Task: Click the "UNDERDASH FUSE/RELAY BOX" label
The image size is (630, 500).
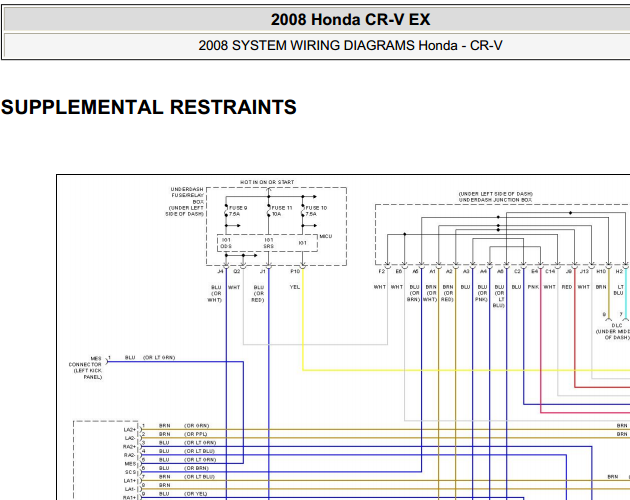Action: tap(187, 195)
